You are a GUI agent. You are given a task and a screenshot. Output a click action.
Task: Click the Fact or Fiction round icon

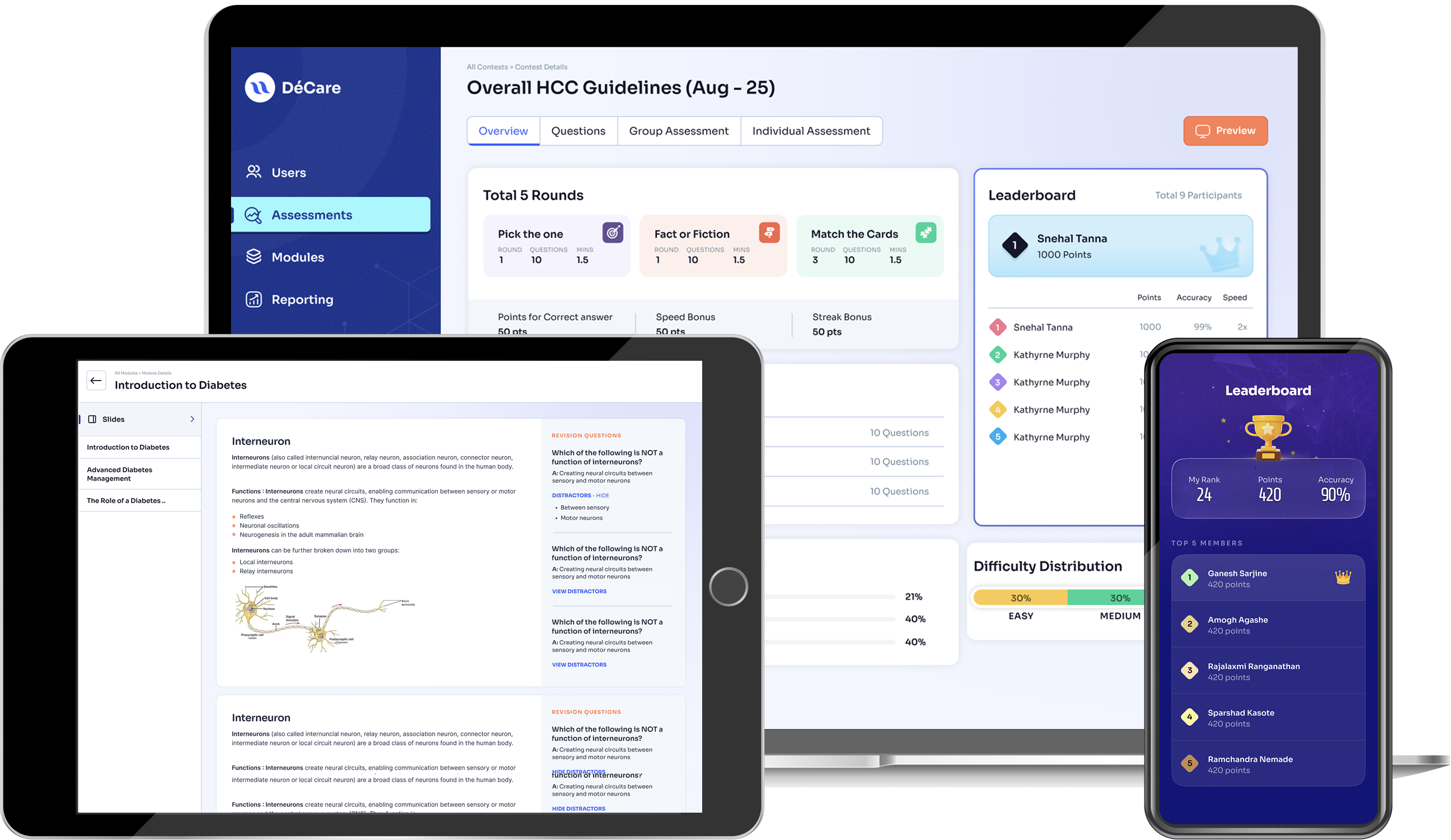tap(769, 233)
